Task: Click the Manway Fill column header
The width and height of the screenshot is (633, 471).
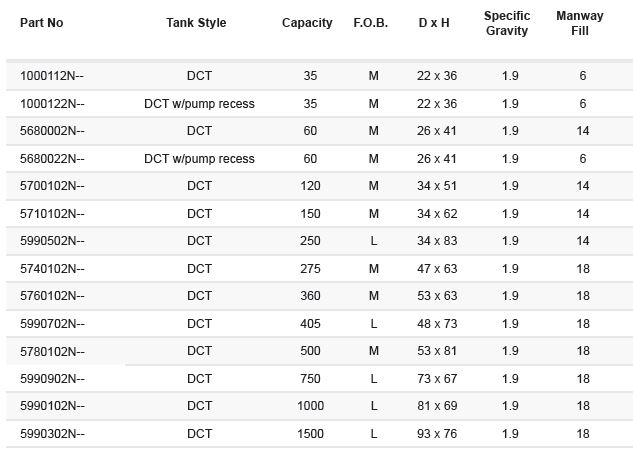Action: (580, 23)
